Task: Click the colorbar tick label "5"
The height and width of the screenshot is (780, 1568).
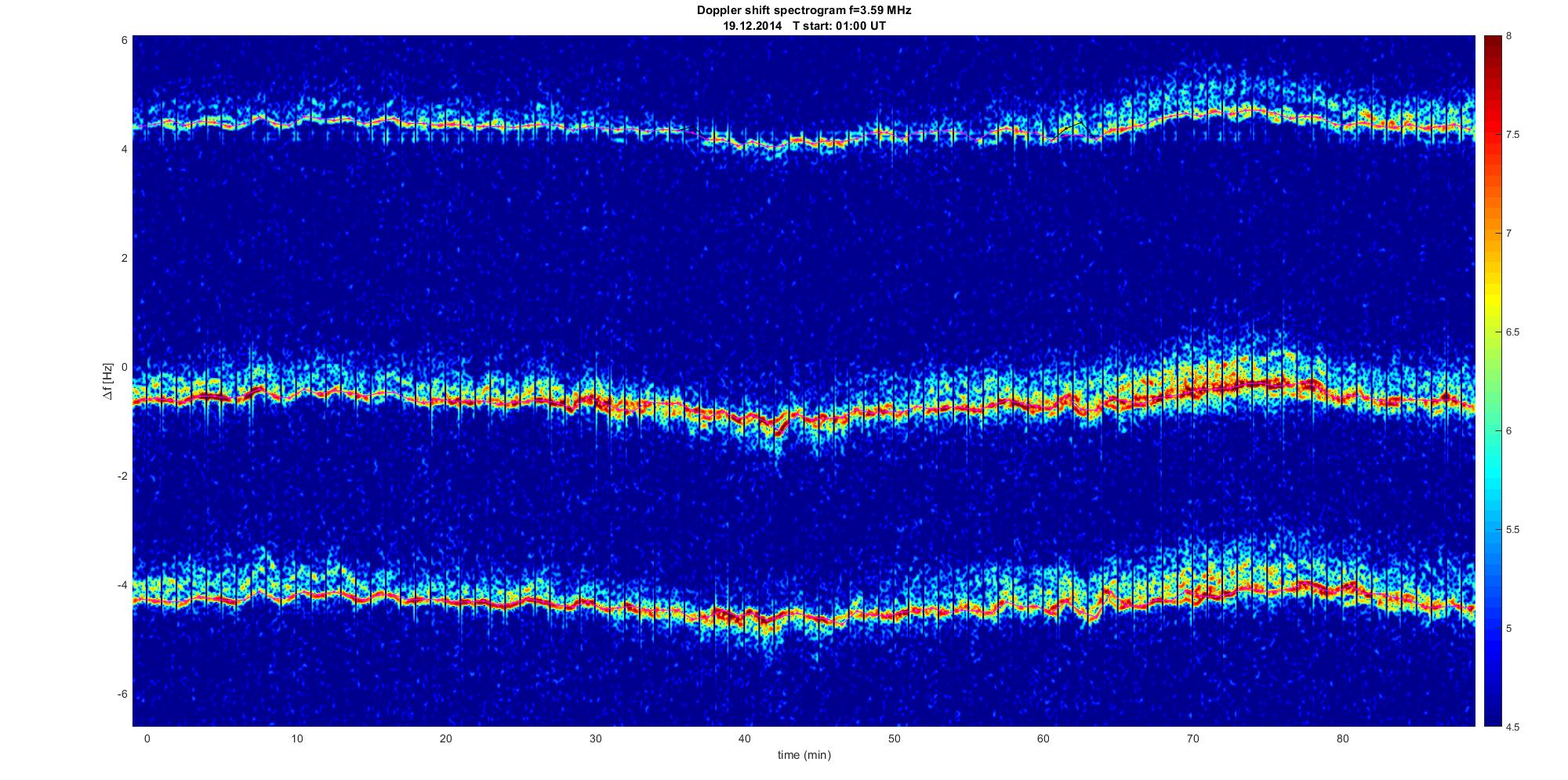Action: click(x=1508, y=629)
